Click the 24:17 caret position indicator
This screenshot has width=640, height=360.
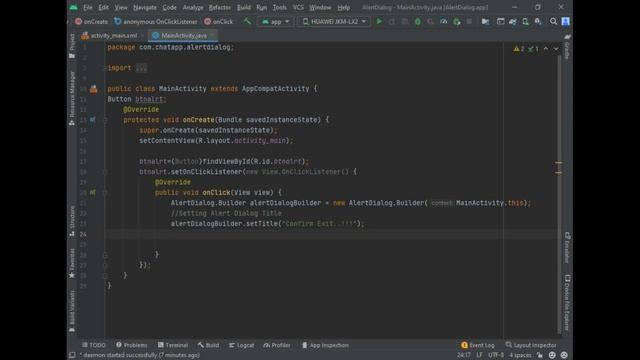[464, 355]
